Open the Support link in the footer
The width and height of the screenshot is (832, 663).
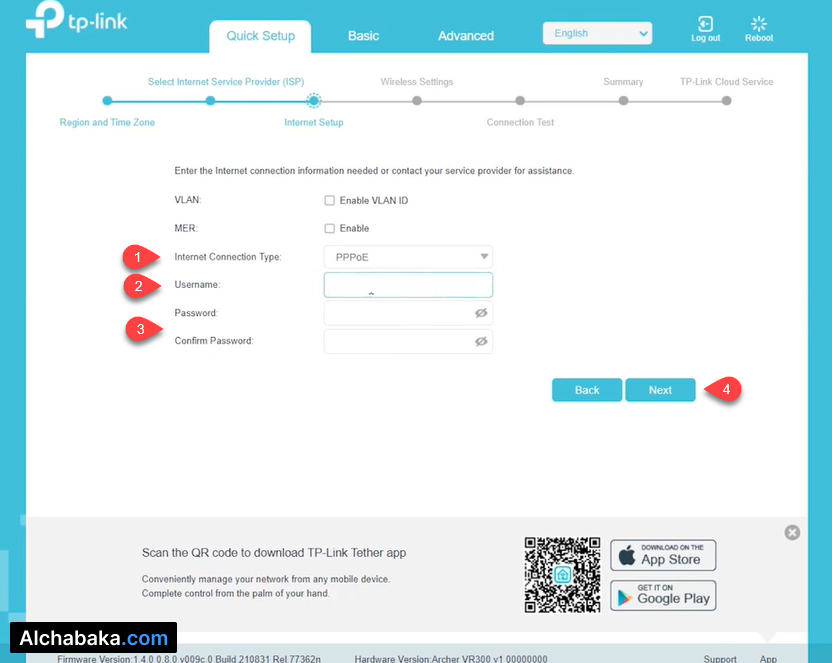720,658
